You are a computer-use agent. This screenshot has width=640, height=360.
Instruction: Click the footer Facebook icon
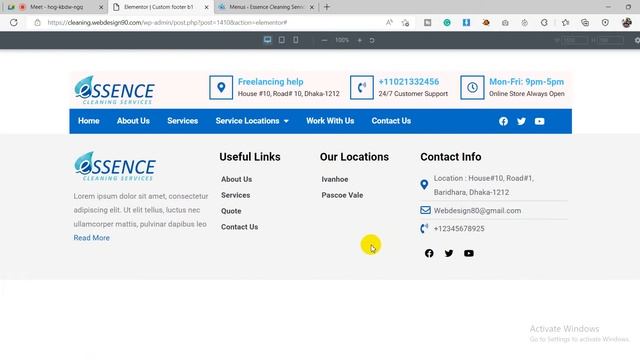tap(429, 253)
